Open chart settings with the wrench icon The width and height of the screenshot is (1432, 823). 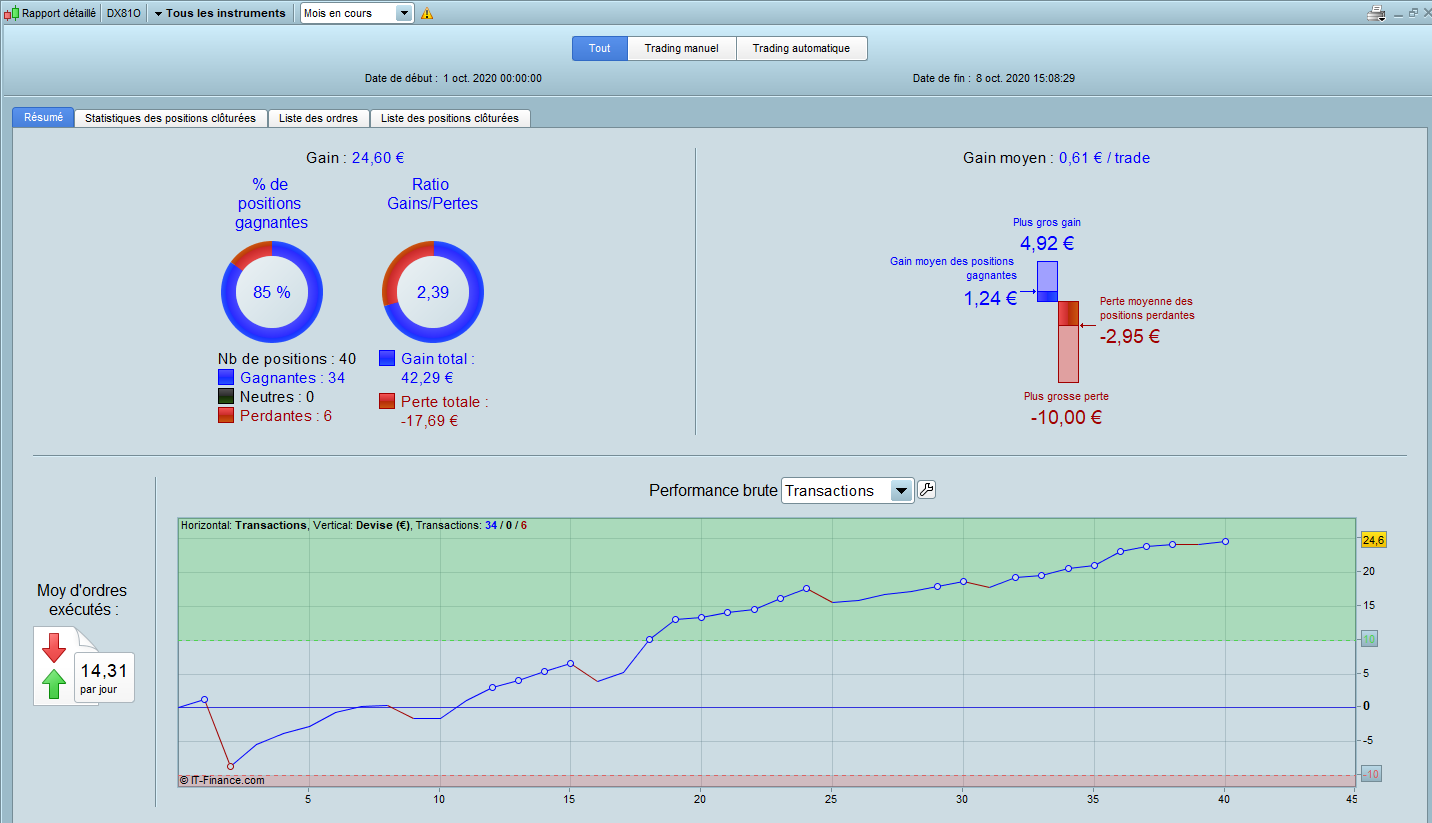pos(927,490)
